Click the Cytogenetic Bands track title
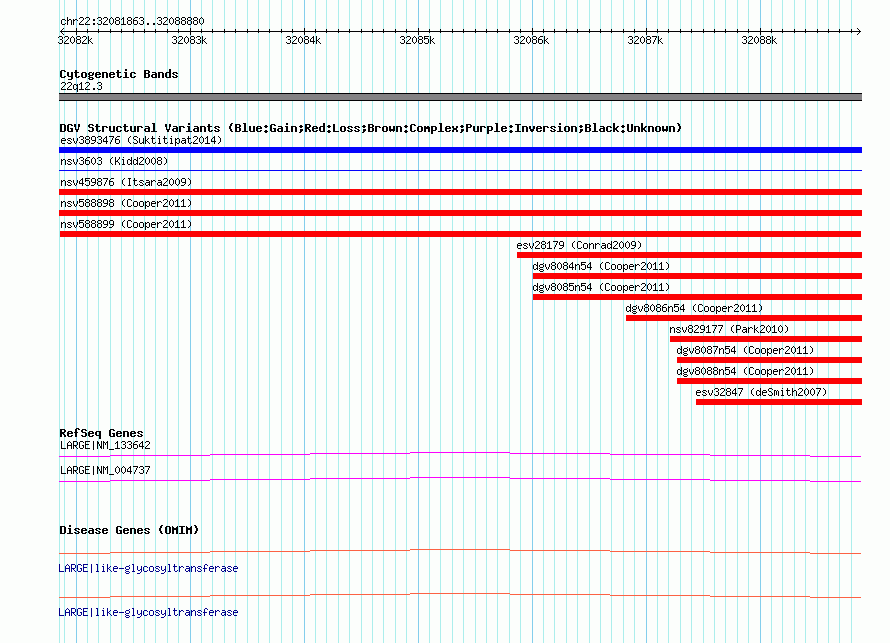The image size is (890, 643). pyautogui.click(x=119, y=74)
